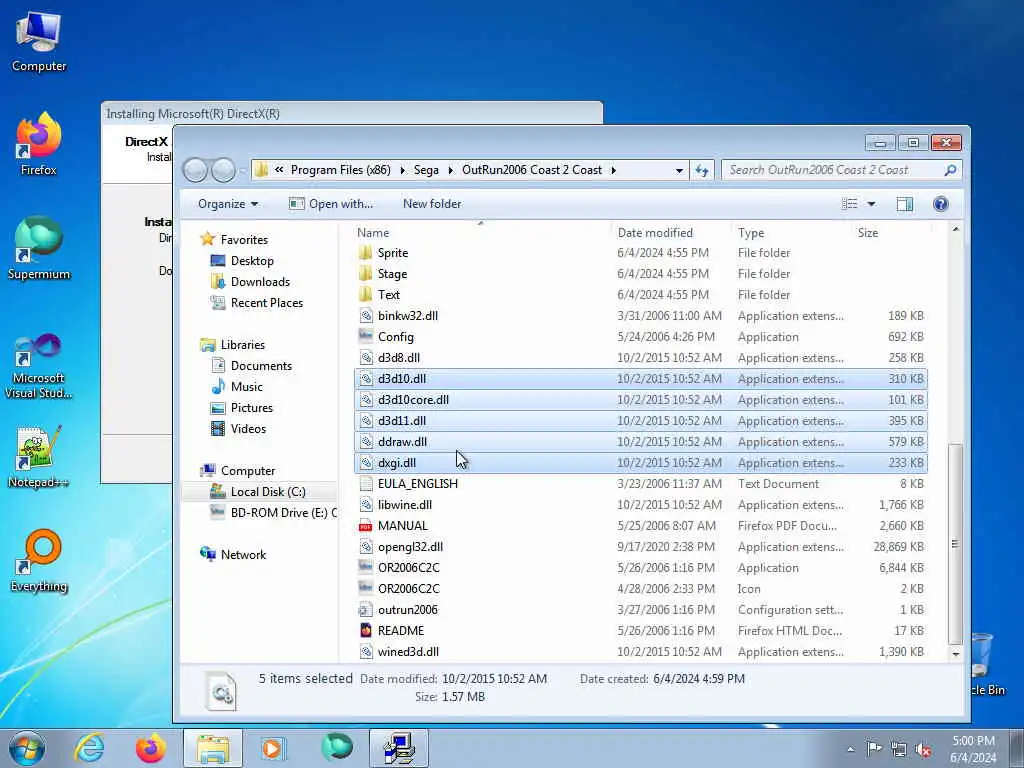Select Documents library
The width and height of the screenshot is (1024, 768).
261,366
